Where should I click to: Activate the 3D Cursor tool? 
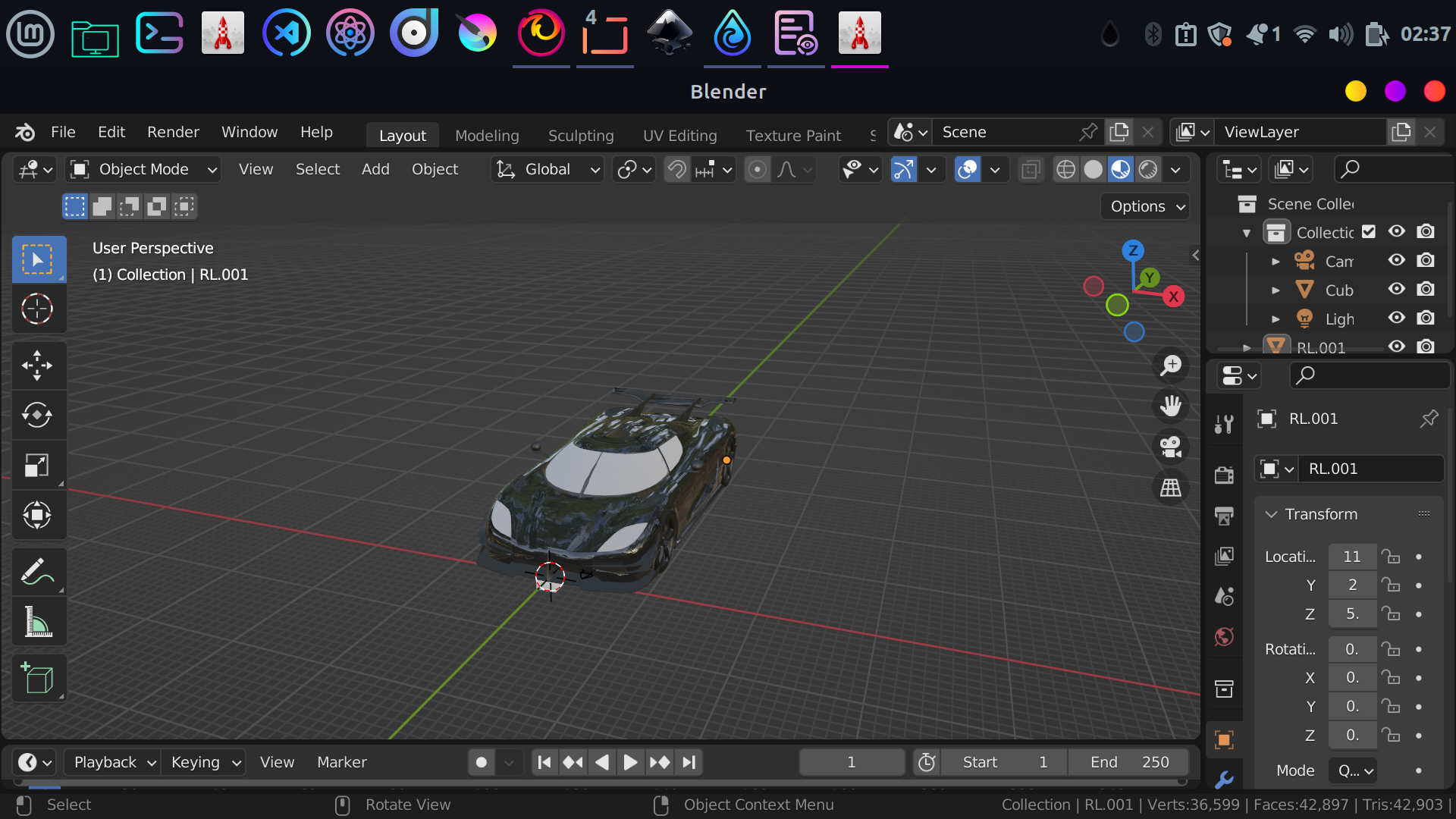[x=38, y=309]
